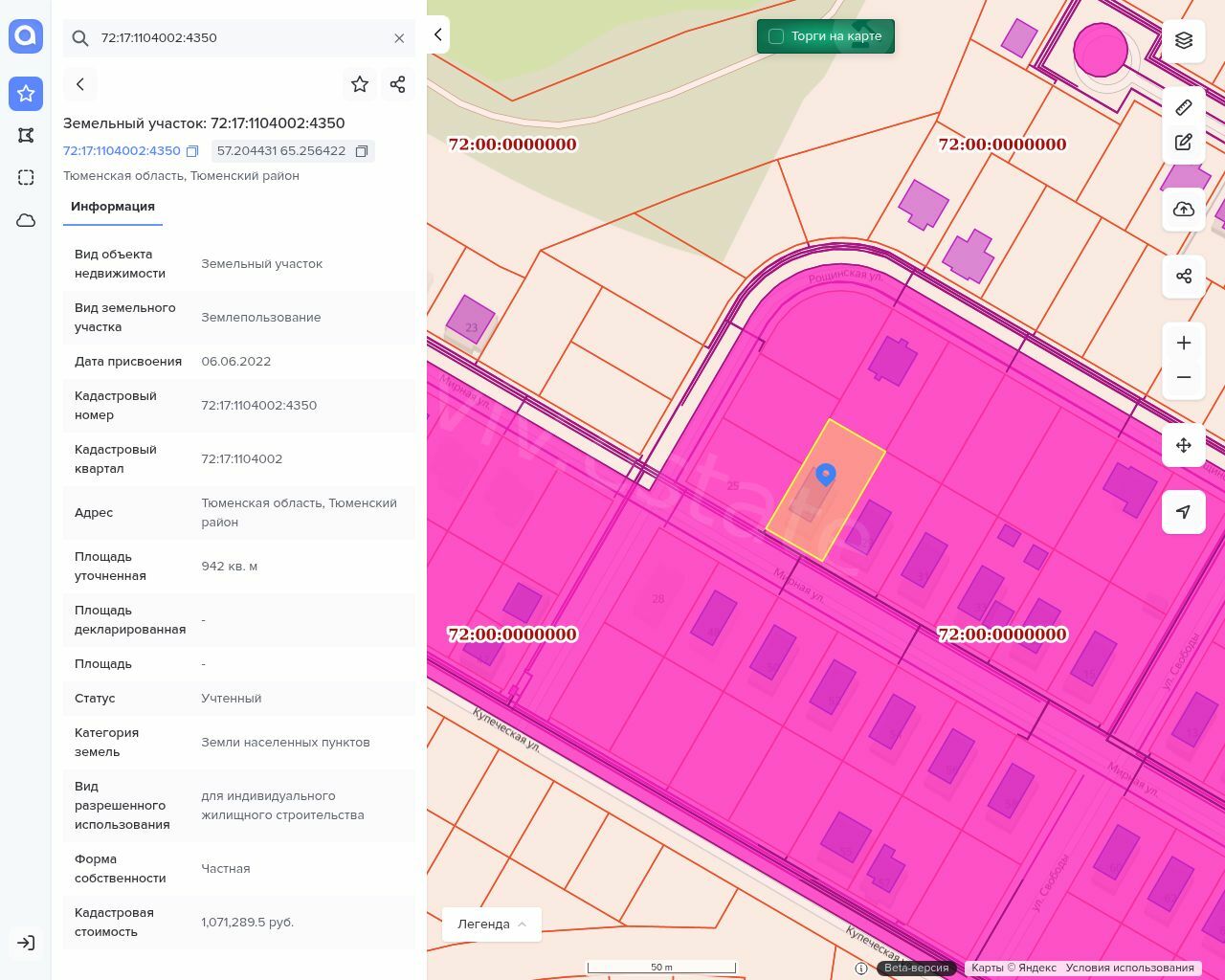Open "Условия использования" link

coord(1129,968)
